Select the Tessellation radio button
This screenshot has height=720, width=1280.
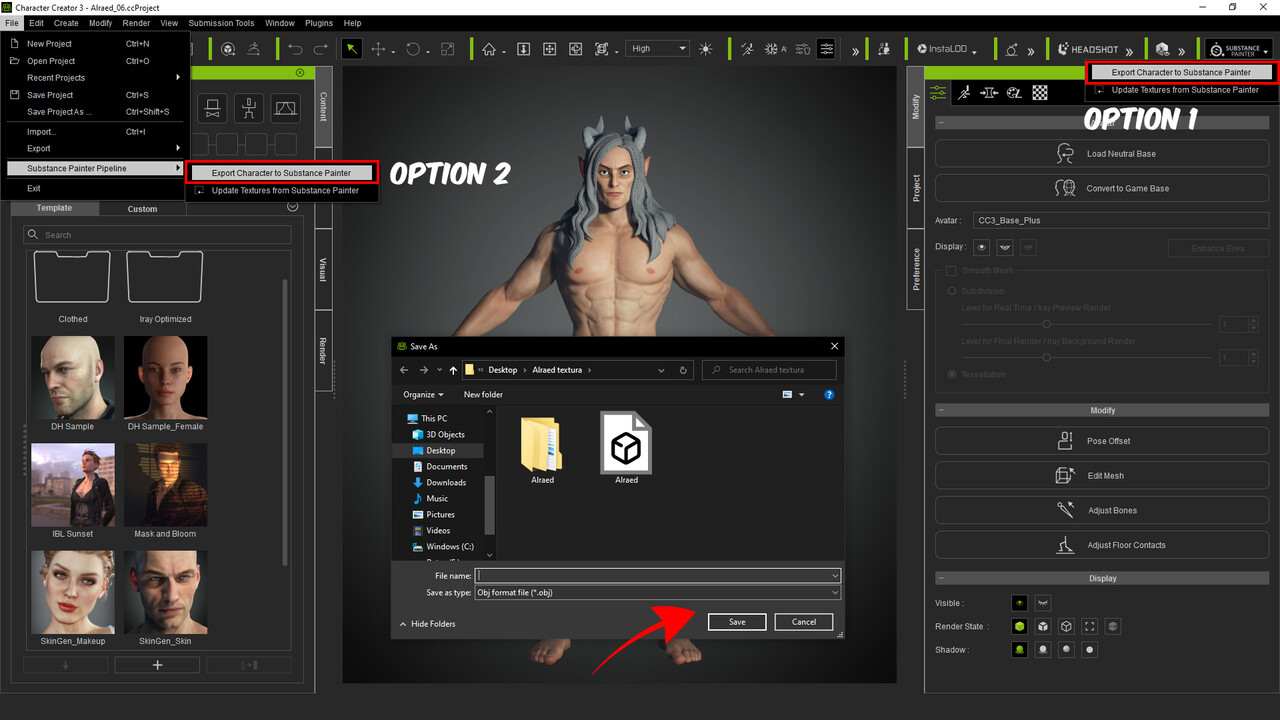point(952,374)
